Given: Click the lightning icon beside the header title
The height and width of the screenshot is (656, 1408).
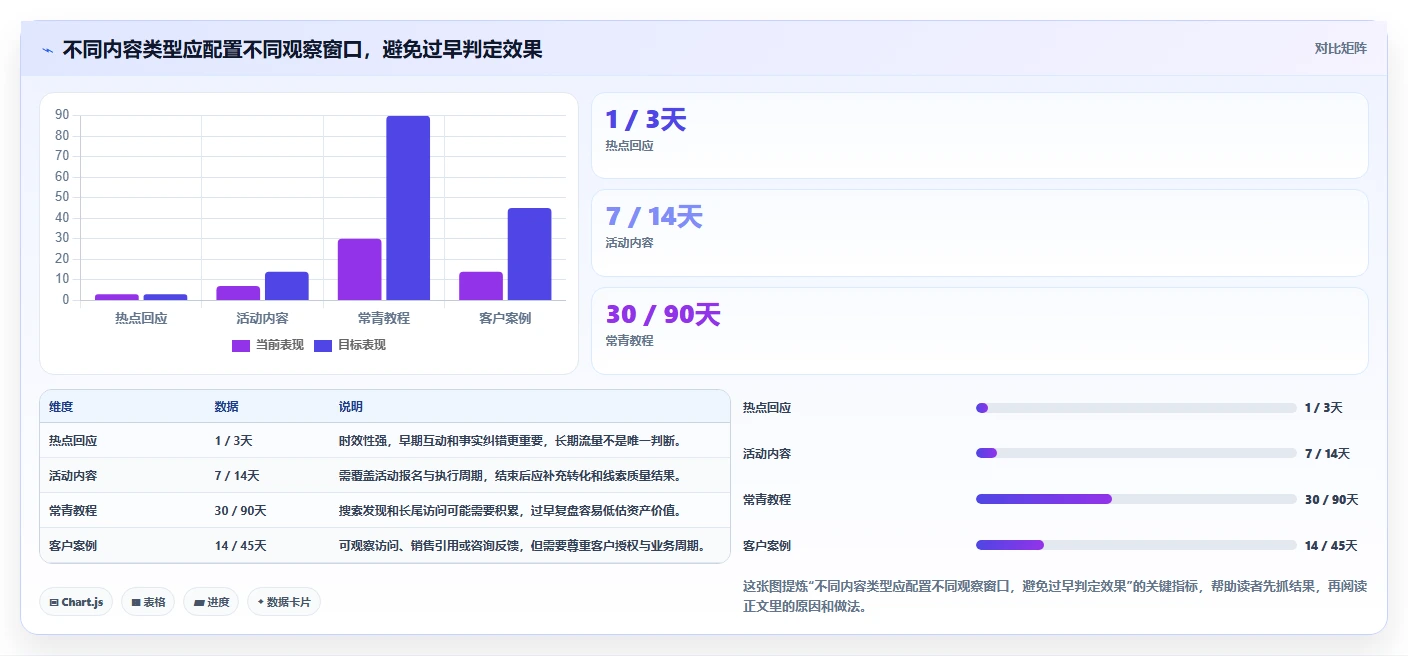Looking at the screenshot, I should (47, 50).
